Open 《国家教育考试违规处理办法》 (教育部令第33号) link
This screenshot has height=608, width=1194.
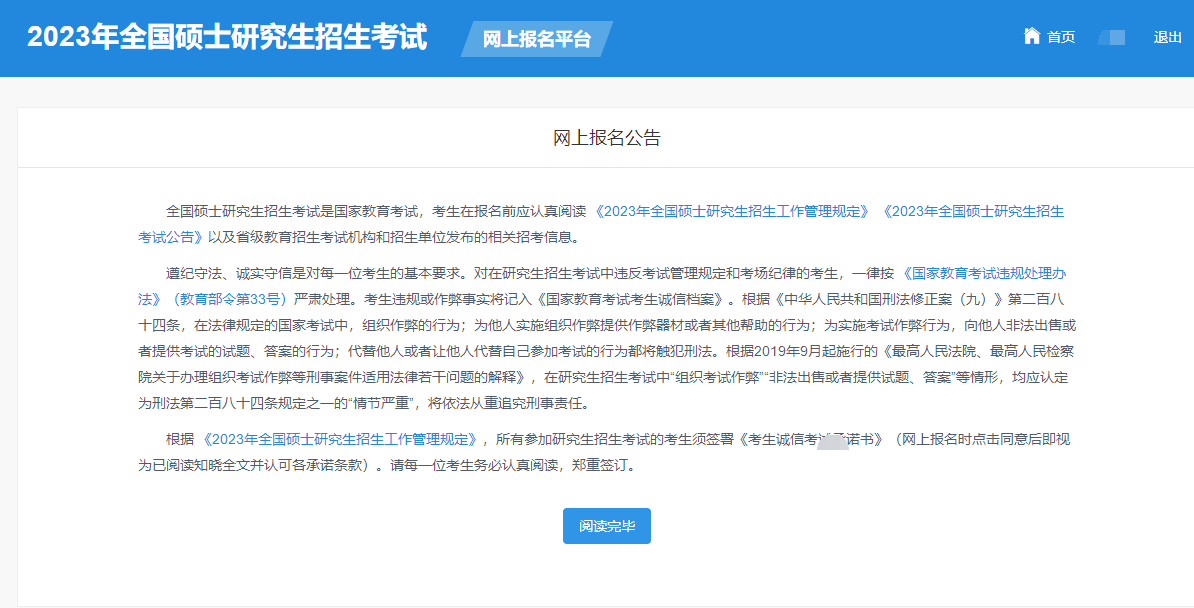pyautogui.click(x=983, y=274)
